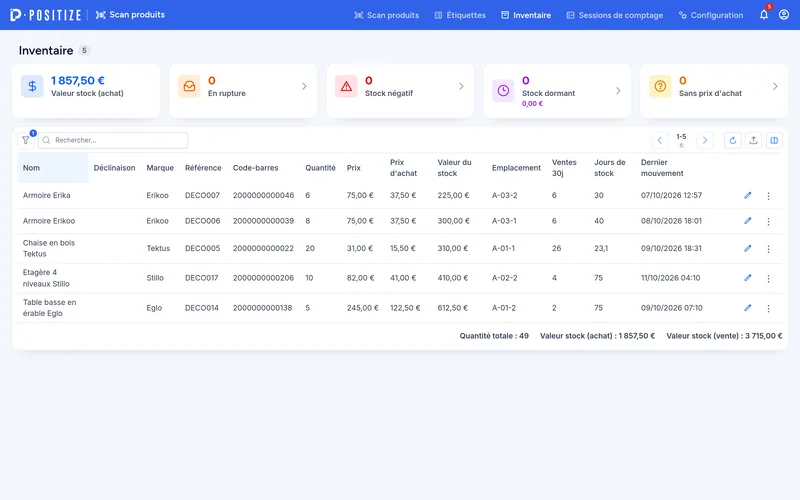This screenshot has height=500, width=800.
Task: Click date 11/10/2026 04:10
Action: pyautogui.click(x=670, y=278)
